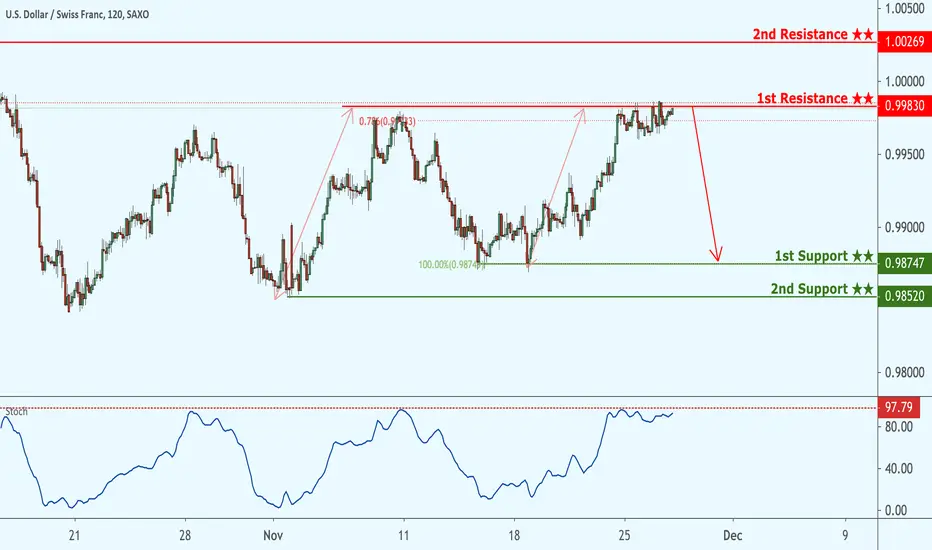Click the 0.00 stochastic axis label
Viewport: 932px width, 550px height.
click(896, 510)
